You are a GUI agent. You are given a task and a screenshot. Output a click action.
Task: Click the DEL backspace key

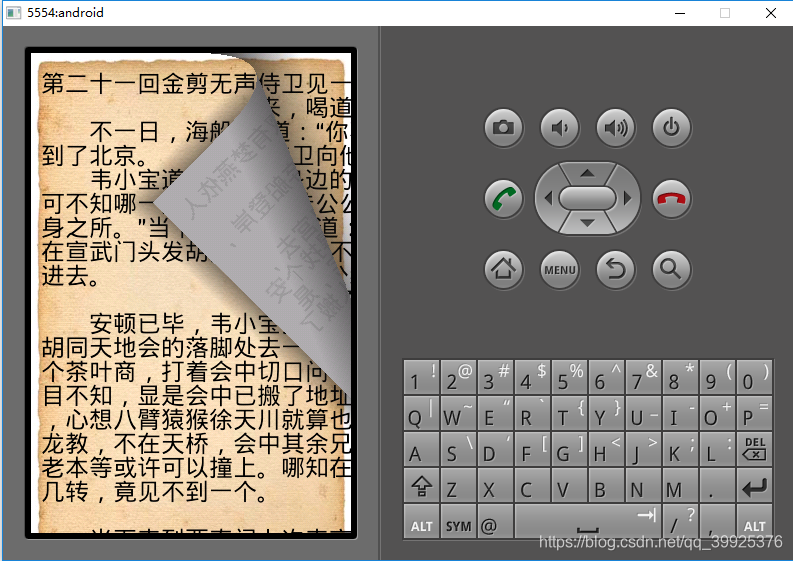click(755, 449)
